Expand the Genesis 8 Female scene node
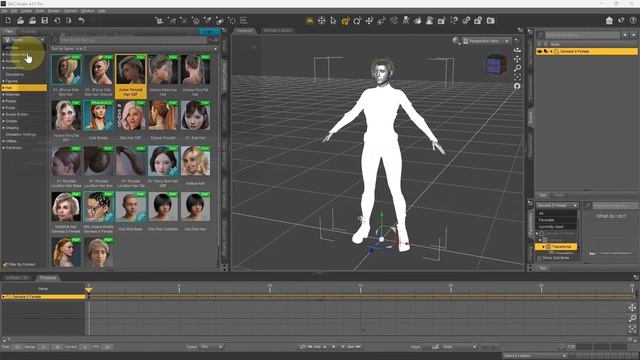640x360 pixels. click(x=551, y=51)
